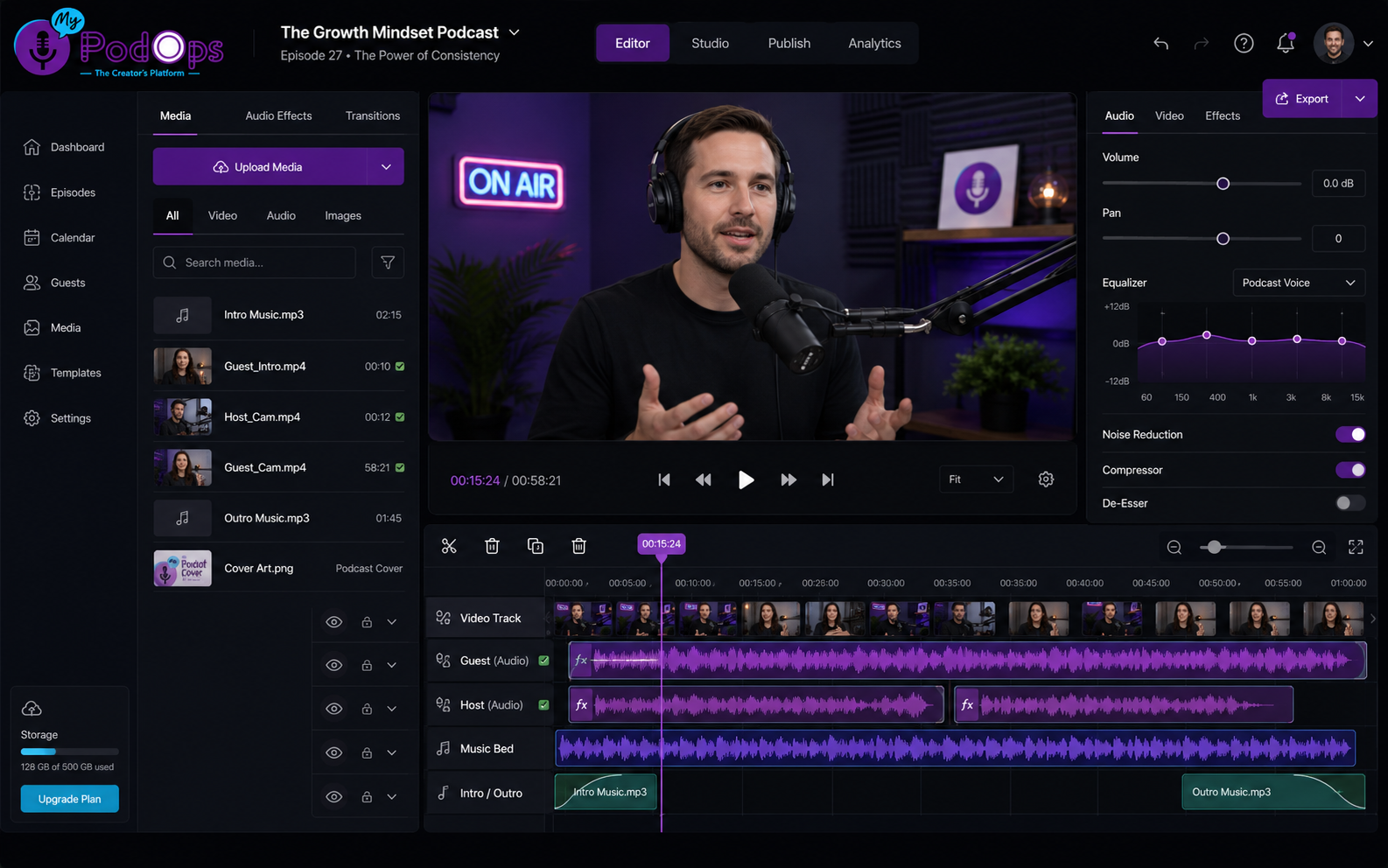The height and width of the screenshot is (868, 1388).
Task: Expand timeline to fullscreen icon
Action: (x=1356, y=547)
